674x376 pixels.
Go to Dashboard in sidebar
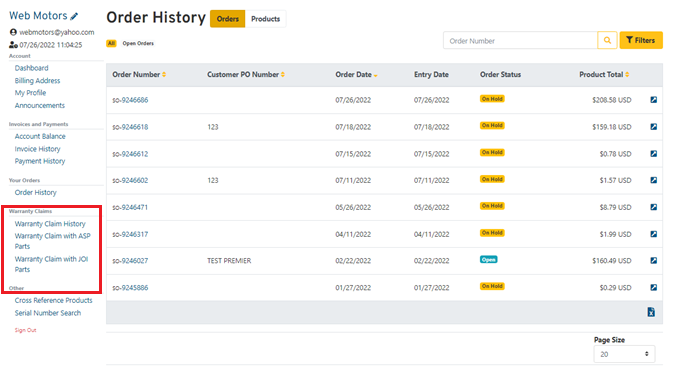[x=31, y=68]
